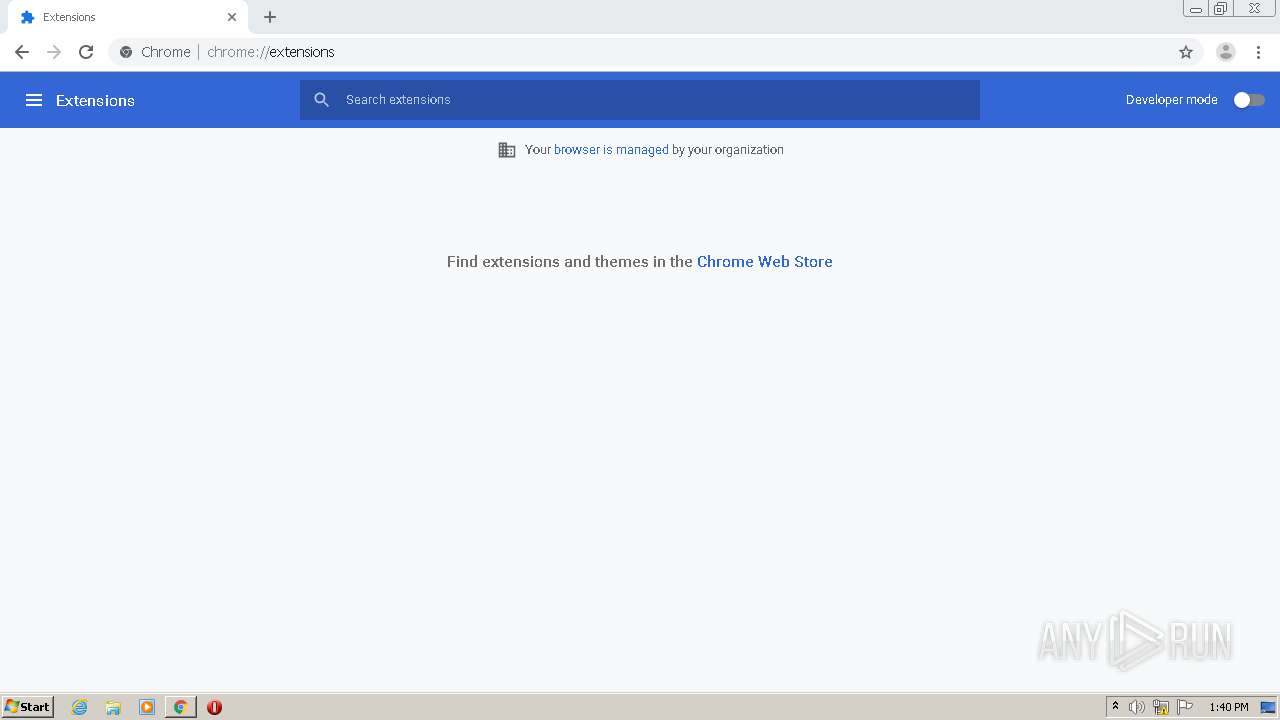
Task: Open a new tab with plus button
Action: (270, 17)
